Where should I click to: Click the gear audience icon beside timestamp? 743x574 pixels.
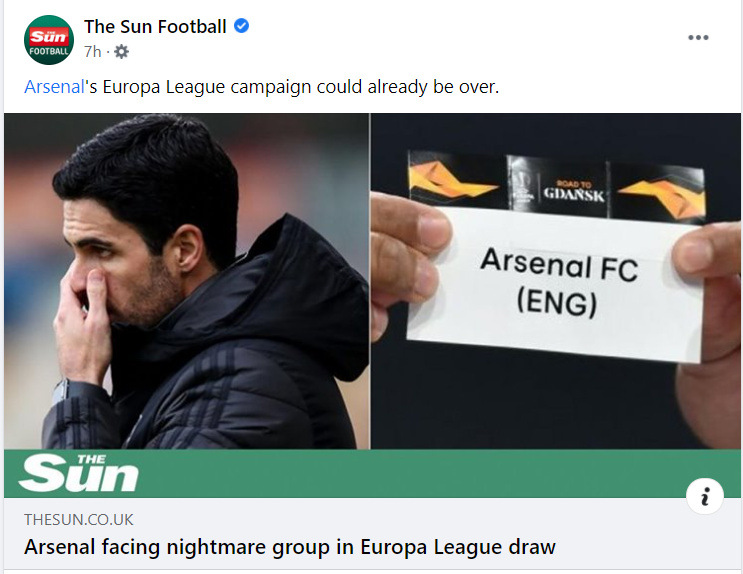121,52
